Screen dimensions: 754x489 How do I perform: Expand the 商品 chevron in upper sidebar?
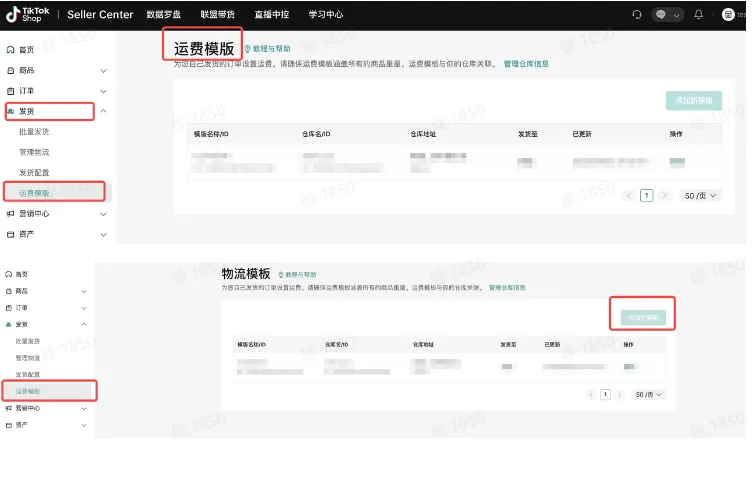103,71
